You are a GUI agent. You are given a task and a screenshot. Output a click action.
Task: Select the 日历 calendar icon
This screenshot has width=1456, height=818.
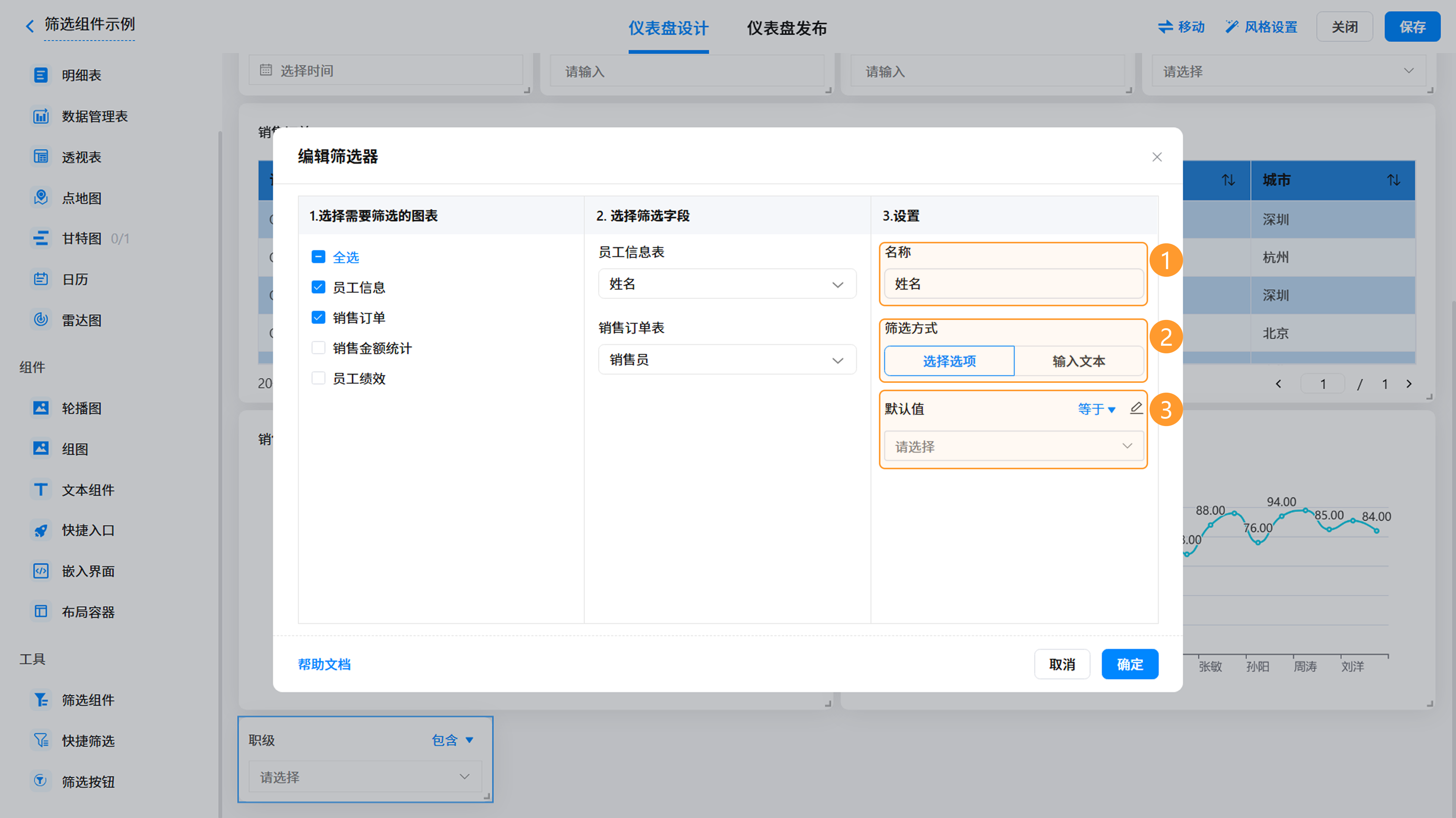pos(41,279)
